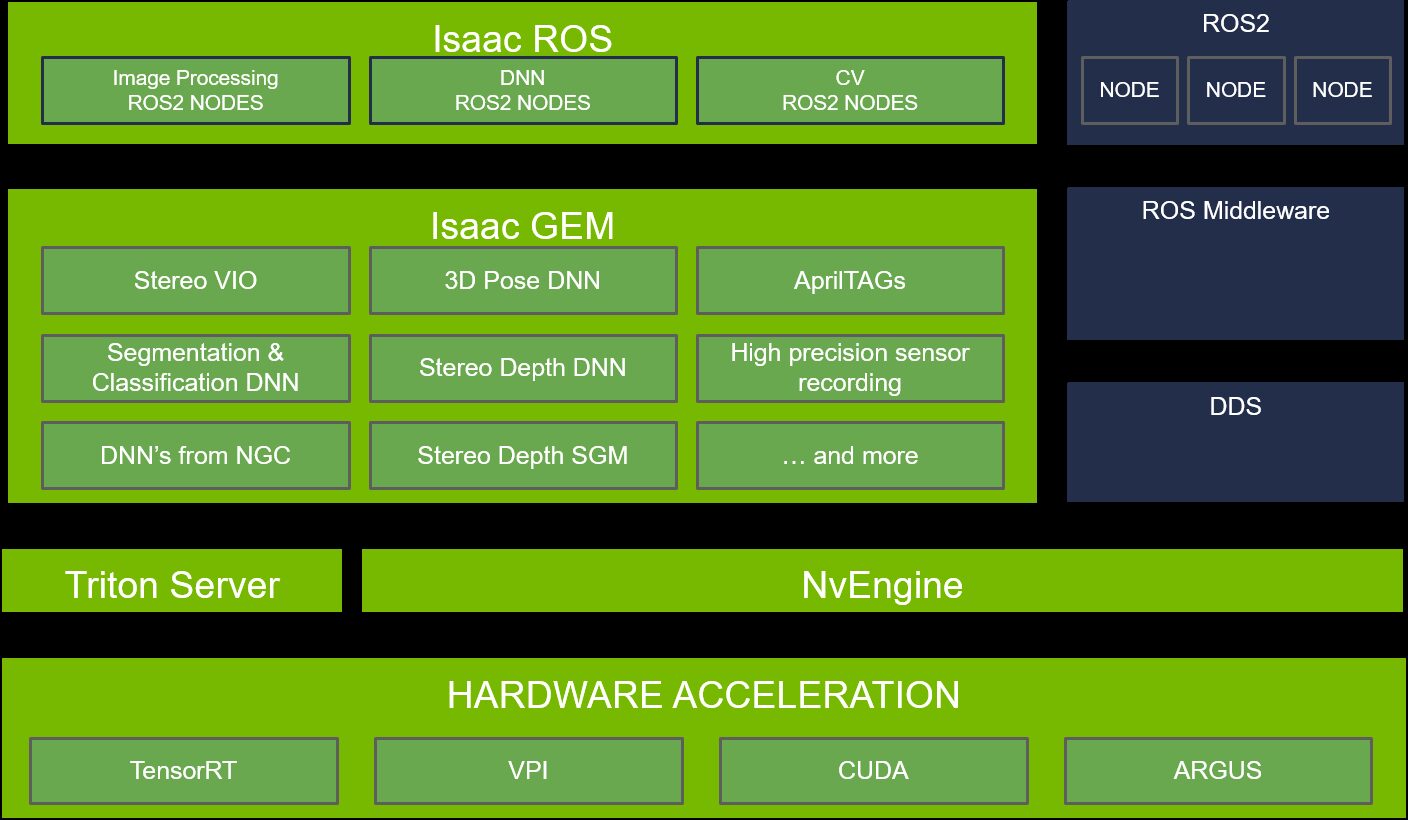The image size is (1408, 820).
Task: Enable High precision sensor recording
Action: (850, 368)
